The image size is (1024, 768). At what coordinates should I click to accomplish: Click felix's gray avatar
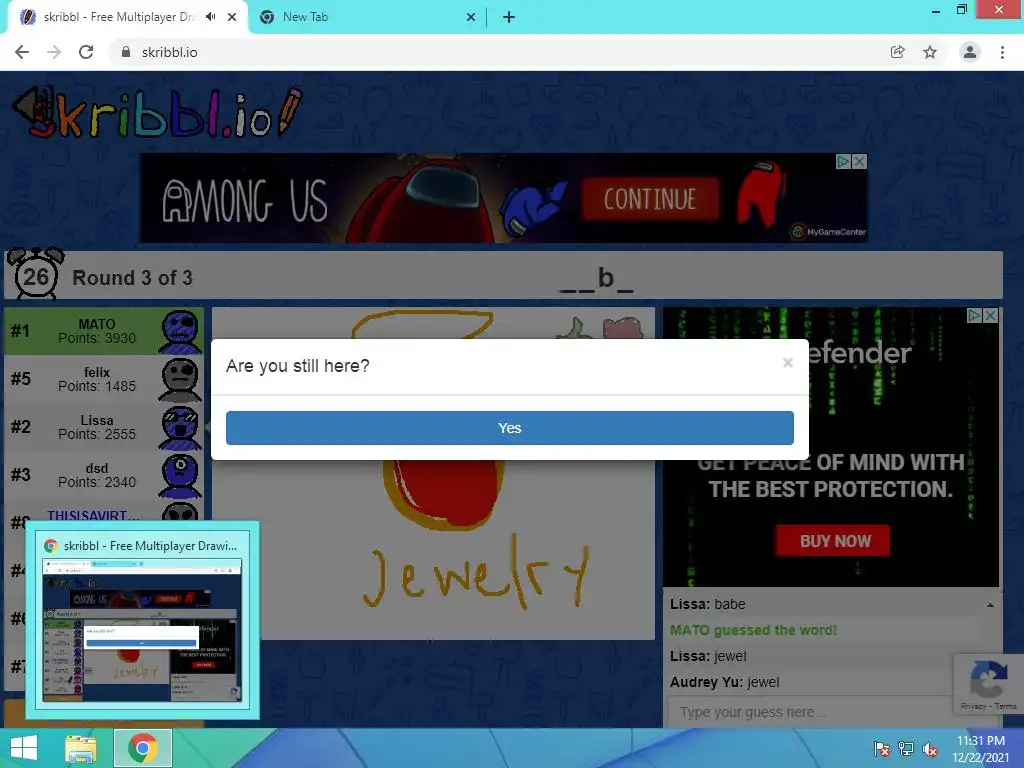click(180, 380)
